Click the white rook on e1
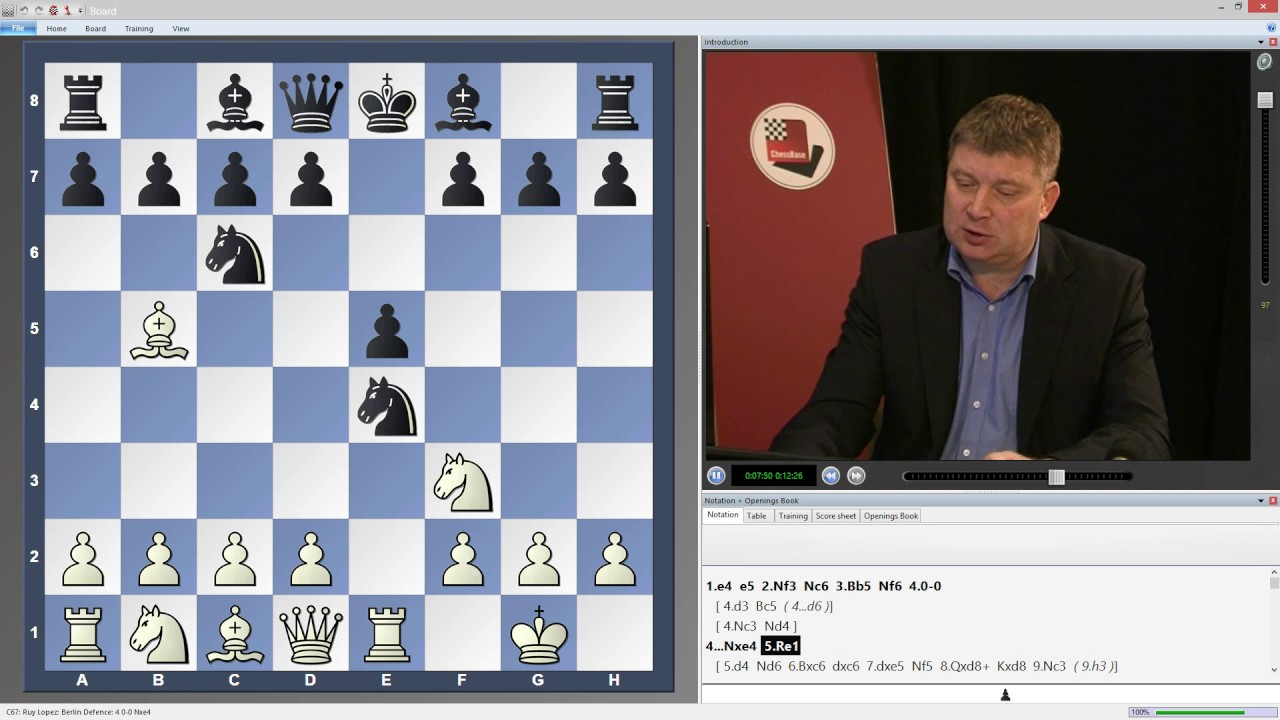 (x=387, y=632)
